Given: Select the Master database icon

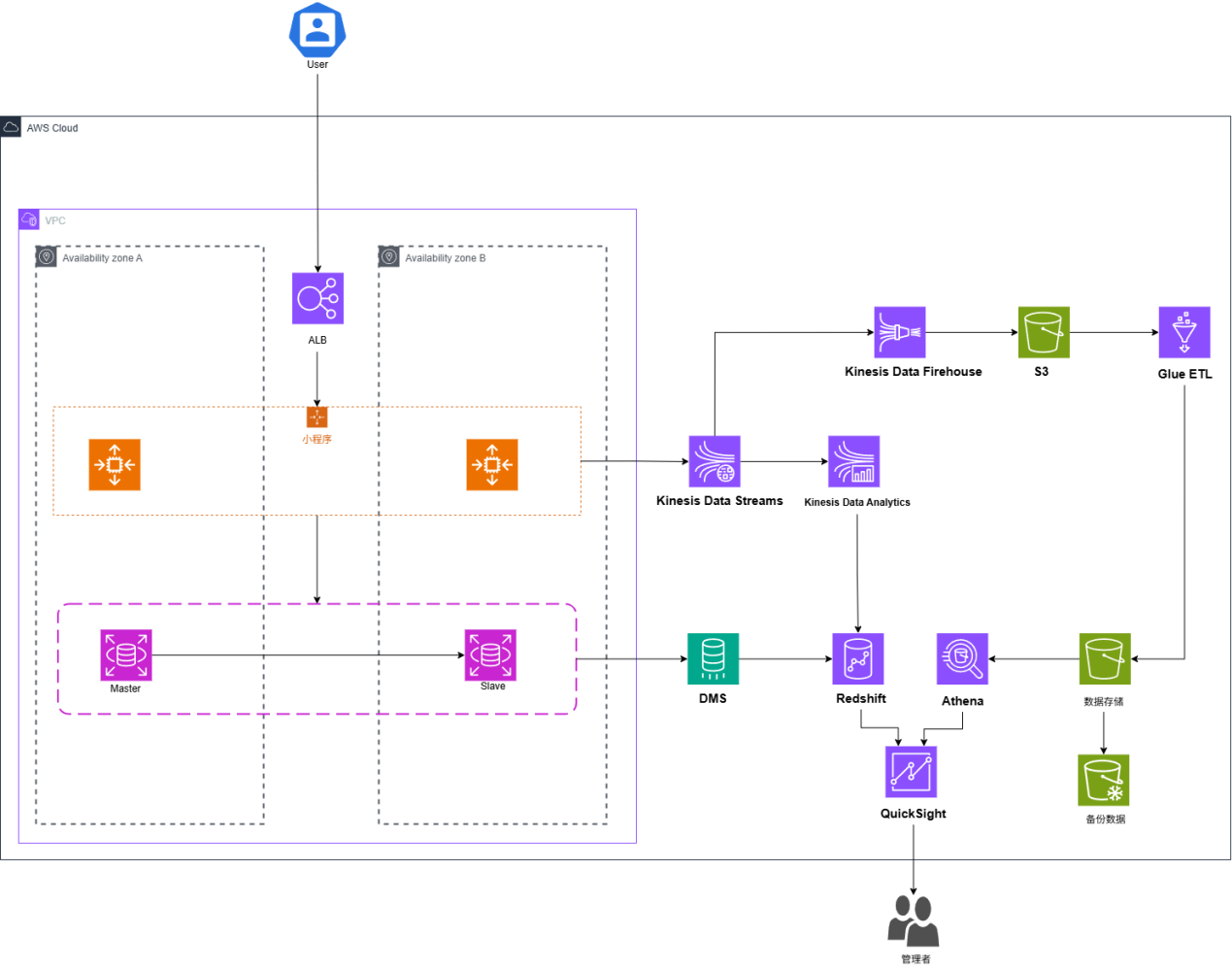Looking at the screenshot, I should (x=126, y=654).
